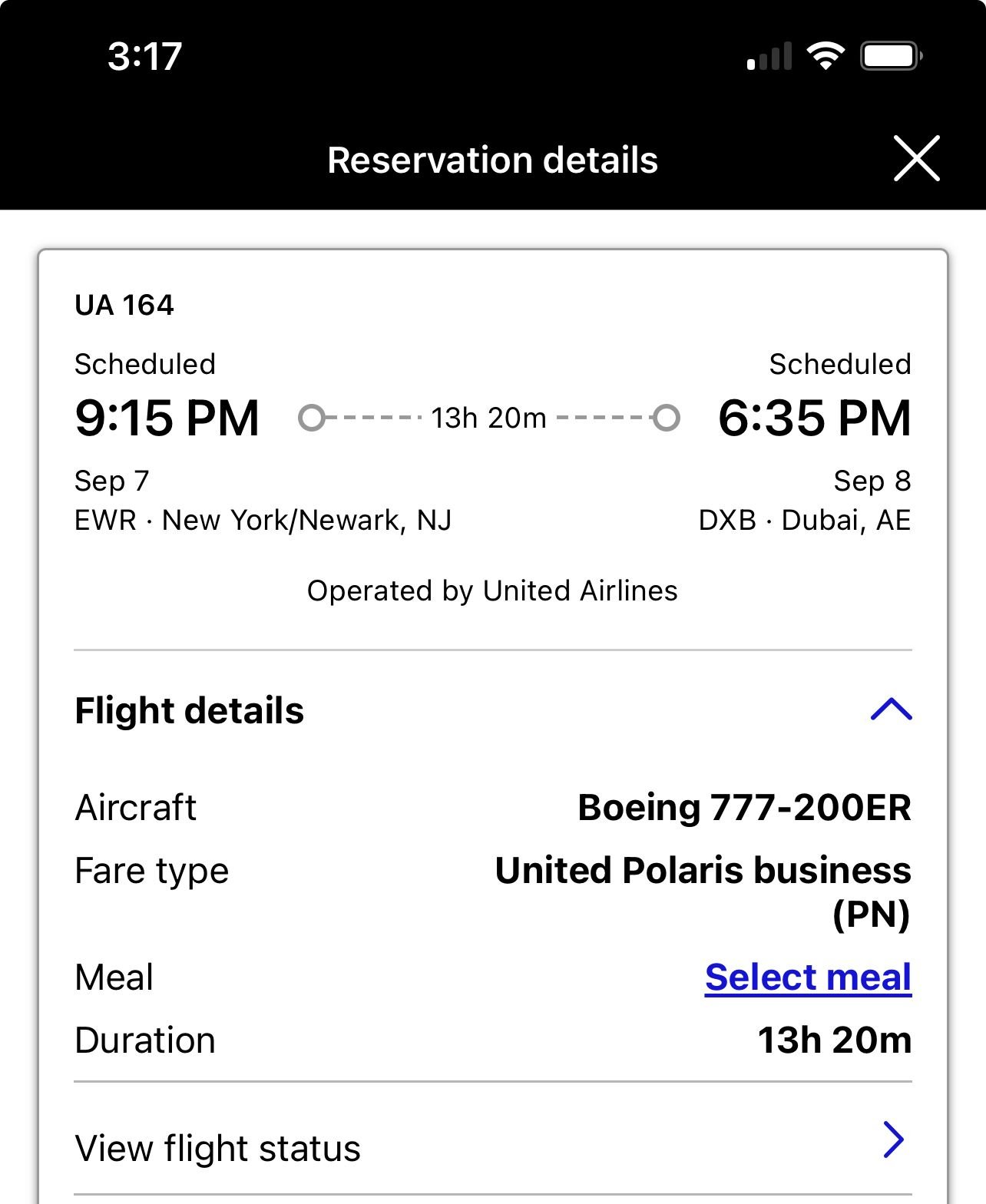Collapse the Flight details section

click(x=891, y=709)
